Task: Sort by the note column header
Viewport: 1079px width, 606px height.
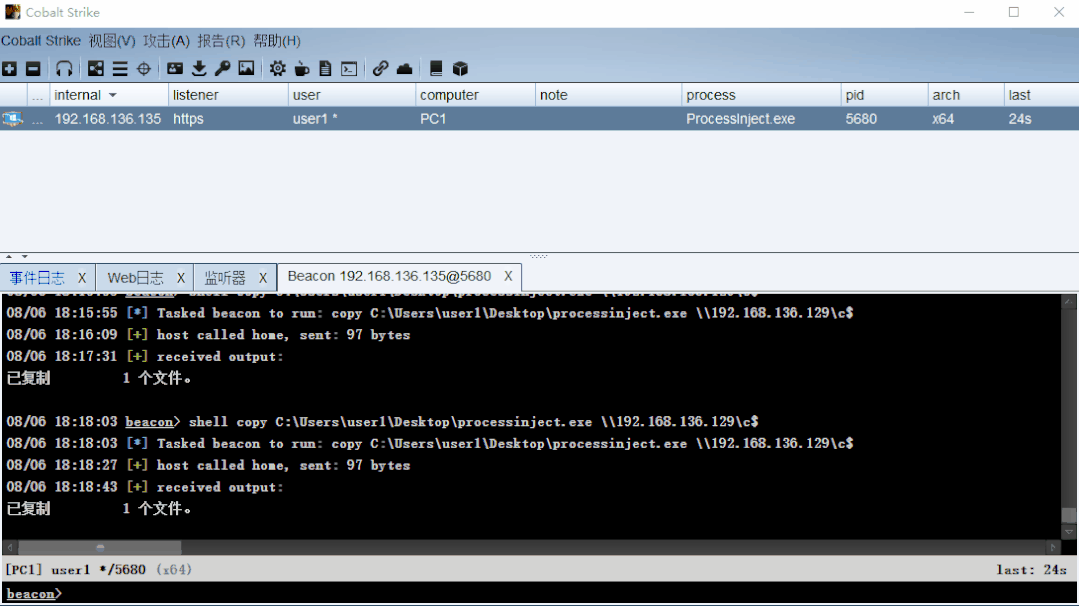Action: tap(608, 95)
